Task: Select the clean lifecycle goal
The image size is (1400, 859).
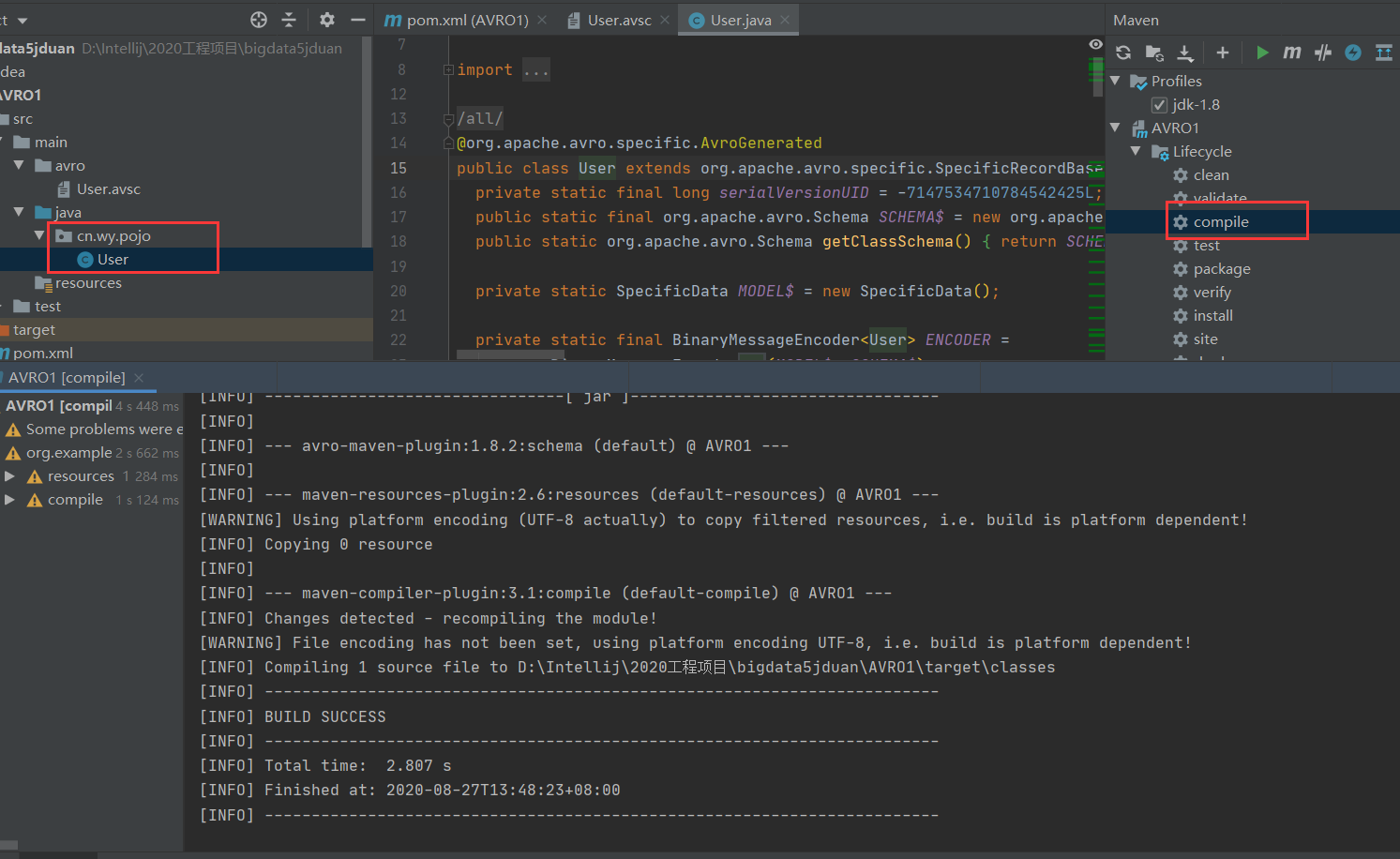Action: [x=1212, y=174]
